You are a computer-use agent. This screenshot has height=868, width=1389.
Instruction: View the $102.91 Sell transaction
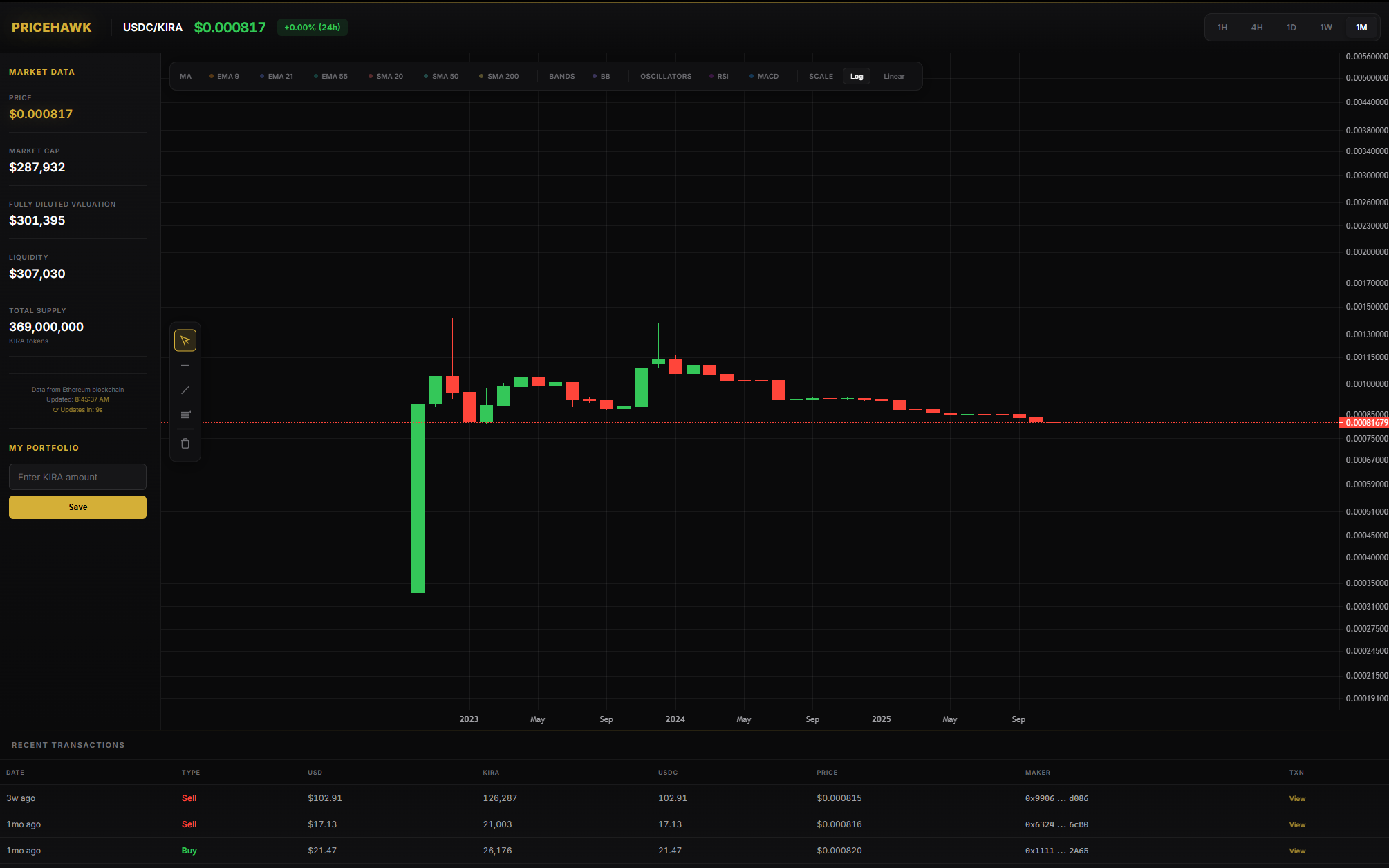(1297, 798)
